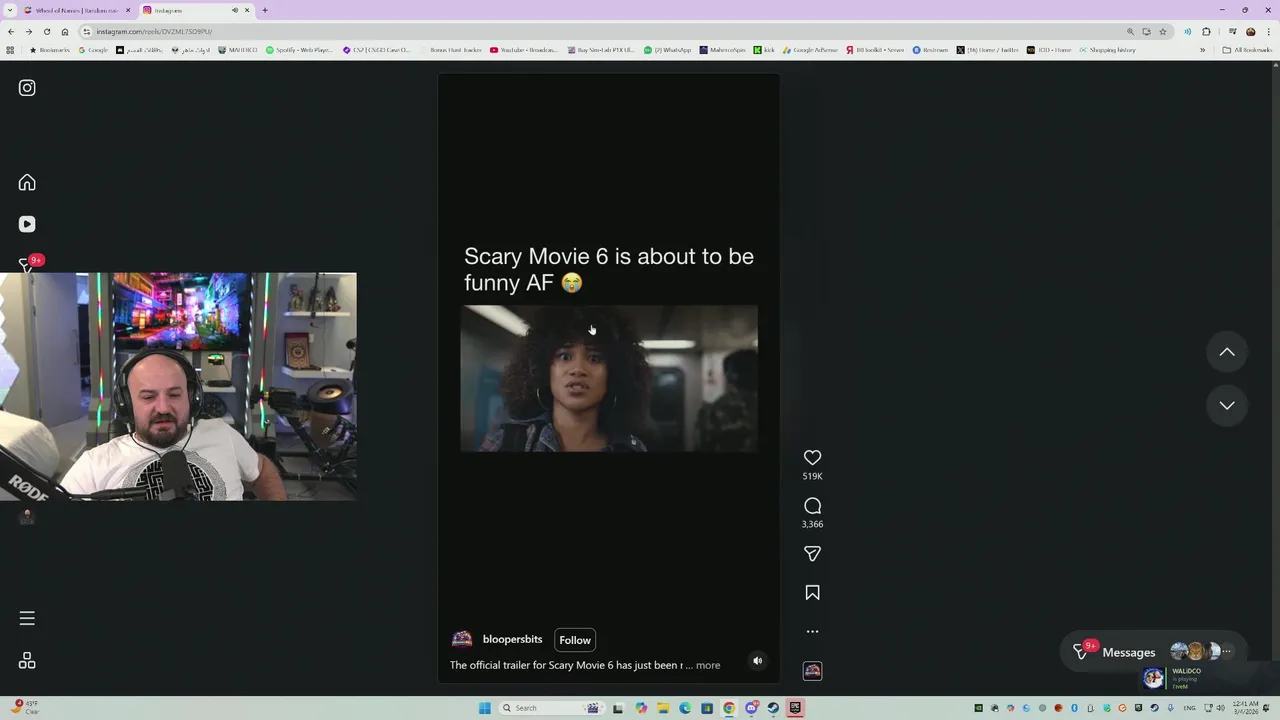This screenshot has width=1280, height=720.
Task: Open the Chrome apps grid in bookmarks bar
Action: (10, 50)
